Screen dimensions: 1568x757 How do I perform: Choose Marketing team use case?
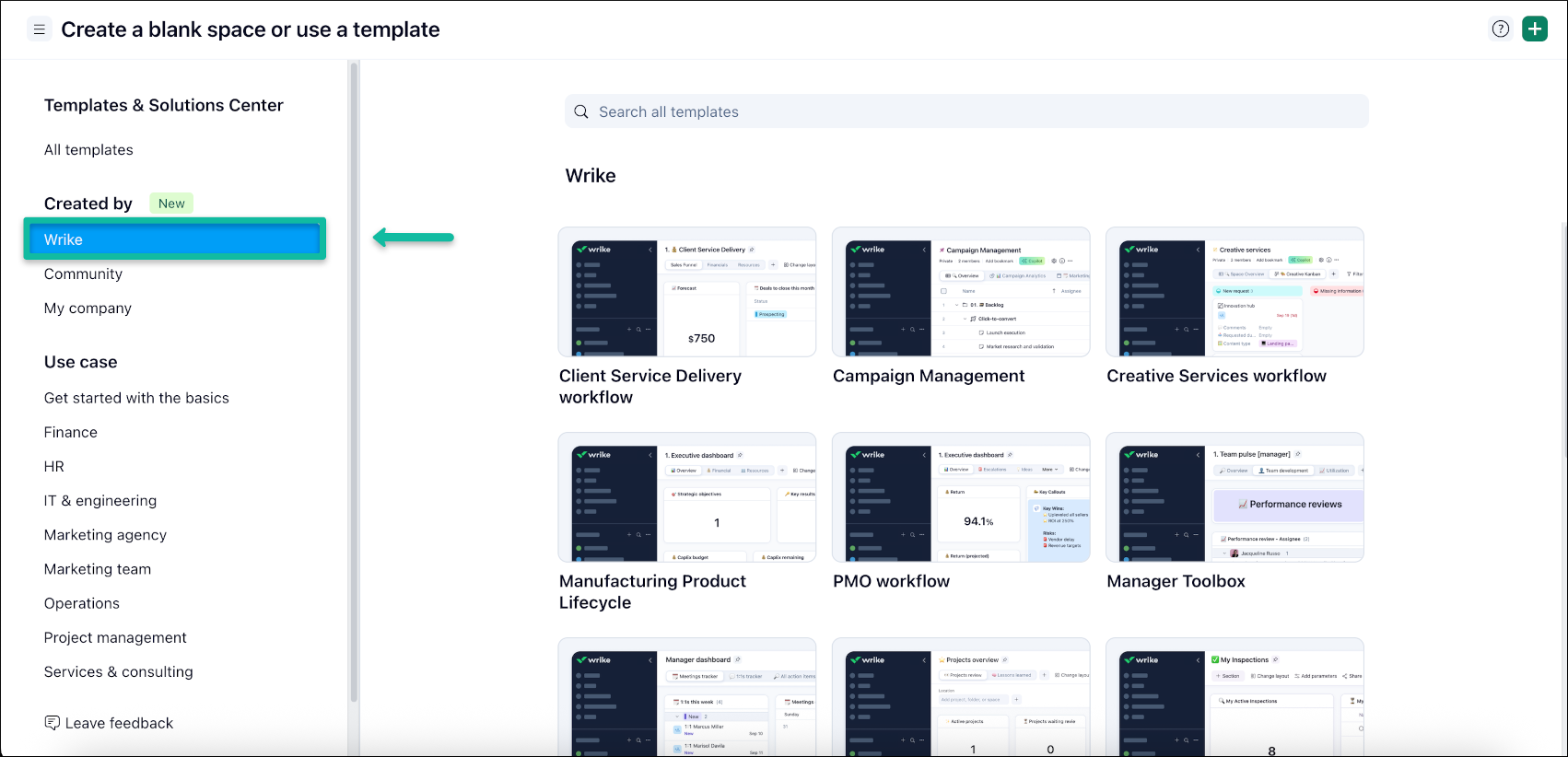click(98, 569)
